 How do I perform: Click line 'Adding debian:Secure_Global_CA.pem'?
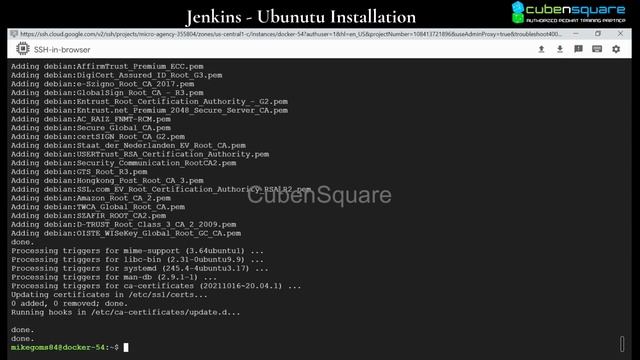coord(91,128)
